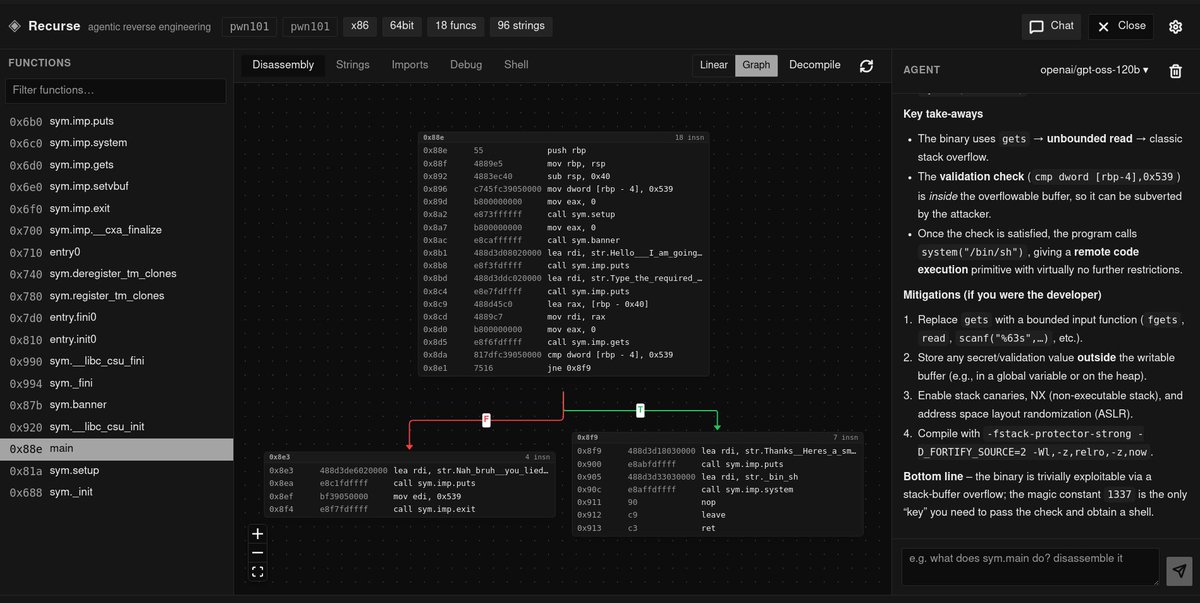1200x603 pixels.
Task: Select function sym.setup
Action: coord(116,471)
